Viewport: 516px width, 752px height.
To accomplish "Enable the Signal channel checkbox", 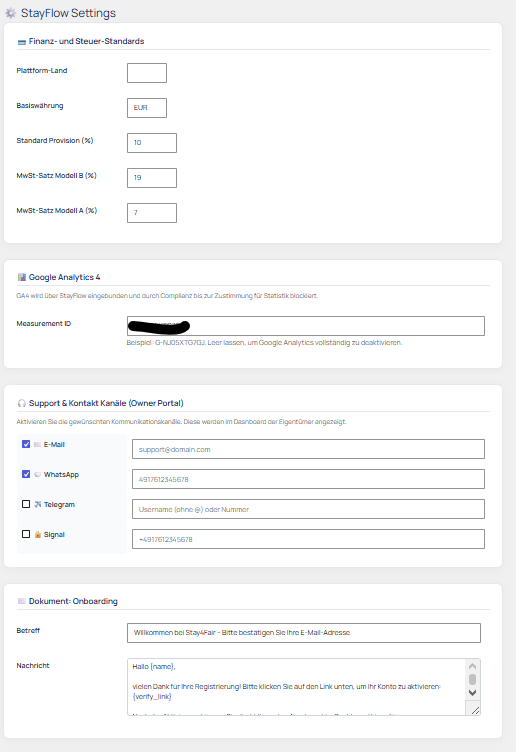I will tap(26, 534).
